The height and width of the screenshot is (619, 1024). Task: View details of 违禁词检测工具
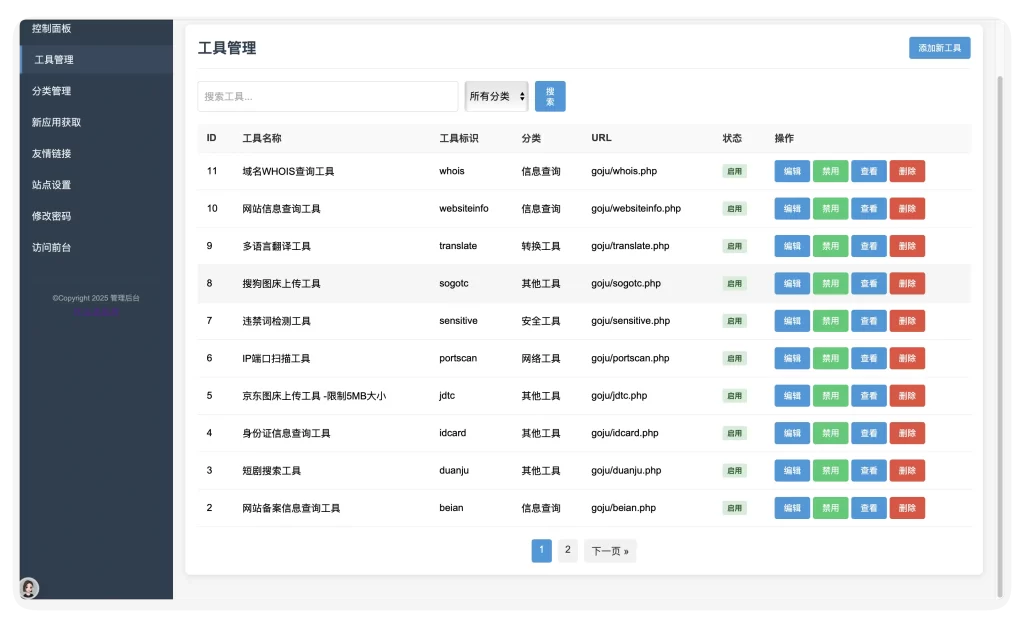(x=868, y=321)
